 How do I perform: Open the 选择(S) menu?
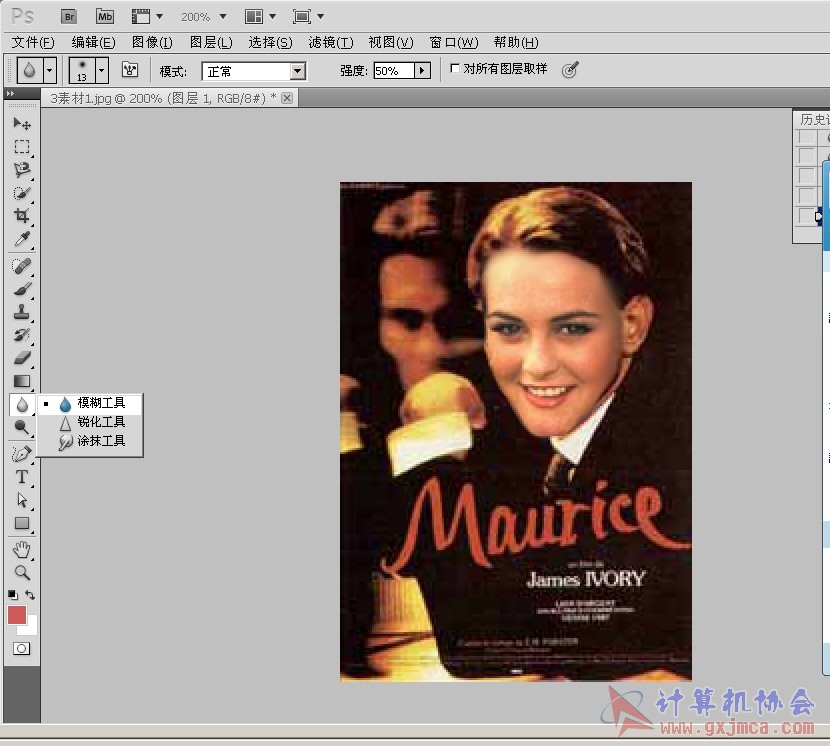click(270, 42)
